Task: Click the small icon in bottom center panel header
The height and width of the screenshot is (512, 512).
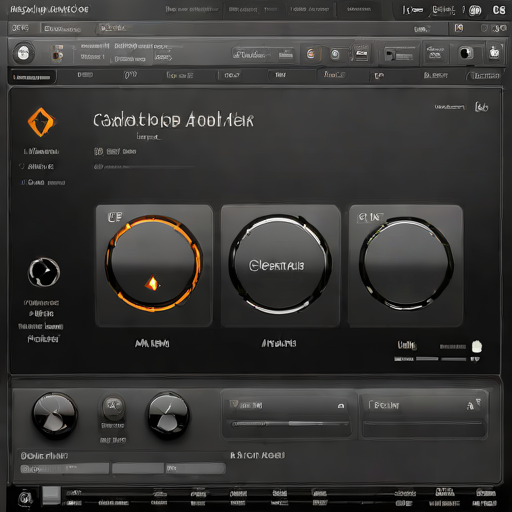Action: click(341, 406)
